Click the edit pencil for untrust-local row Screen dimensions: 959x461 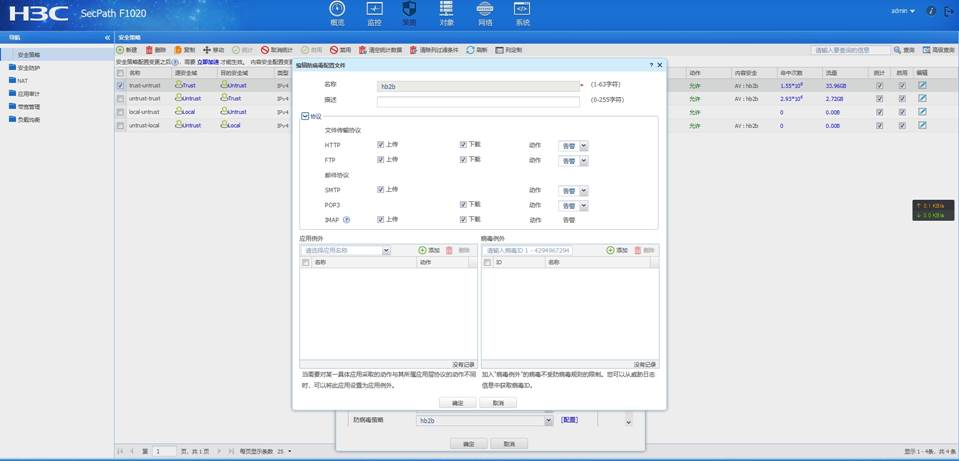click(922, 125)
